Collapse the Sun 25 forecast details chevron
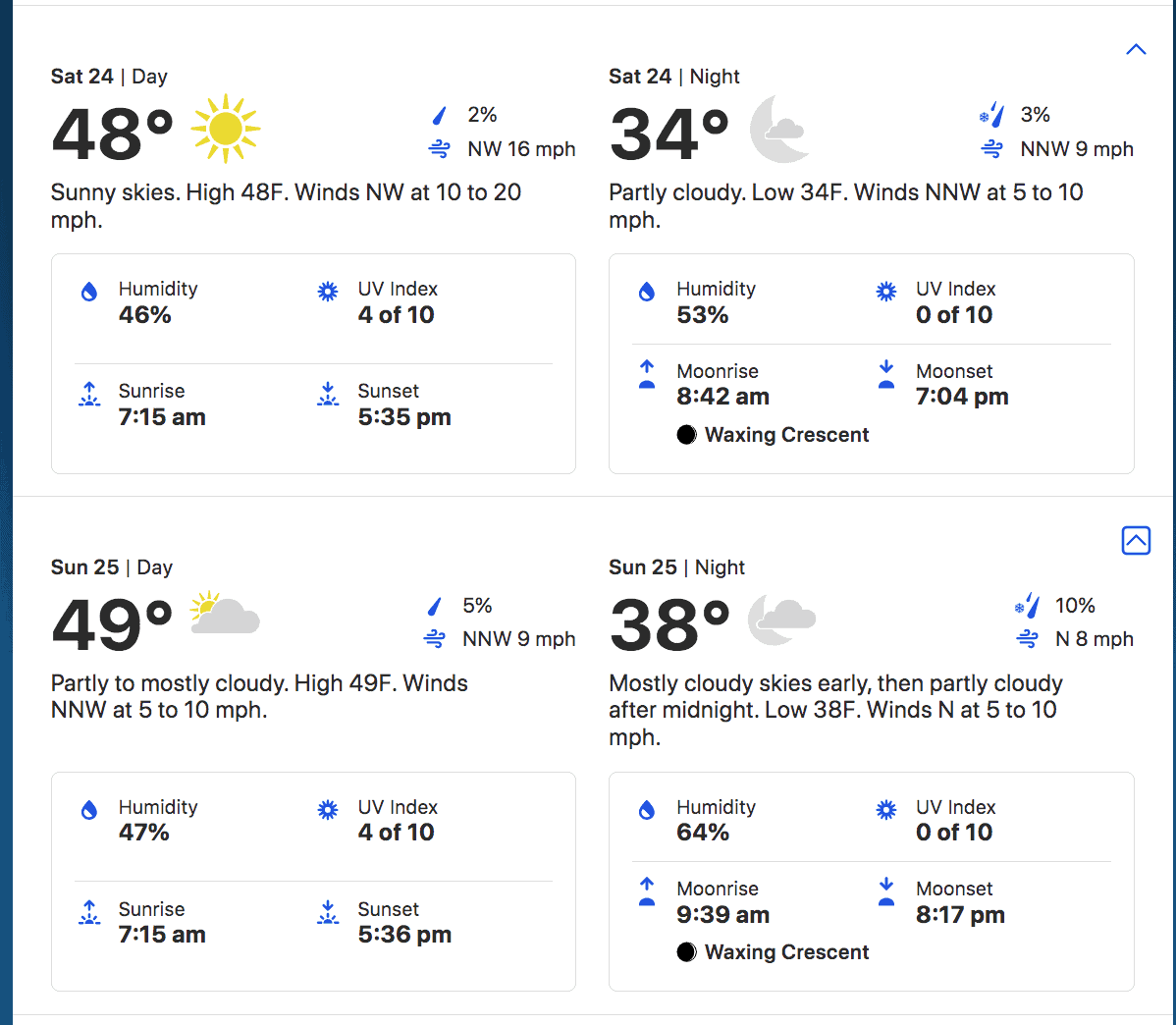1176x1025 pixels. click(x=1137, y=540)
